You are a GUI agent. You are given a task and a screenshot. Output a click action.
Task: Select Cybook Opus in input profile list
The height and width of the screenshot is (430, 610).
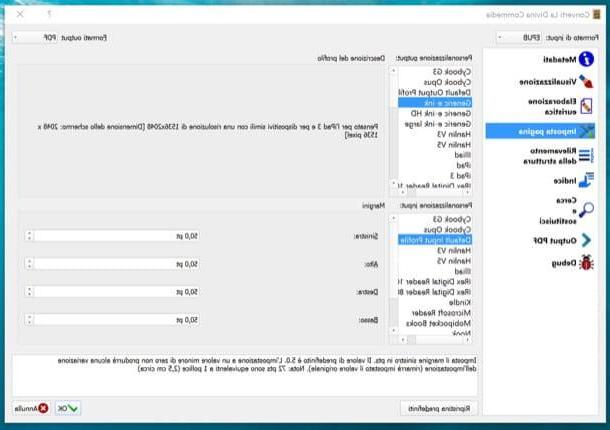coord(435,230)
